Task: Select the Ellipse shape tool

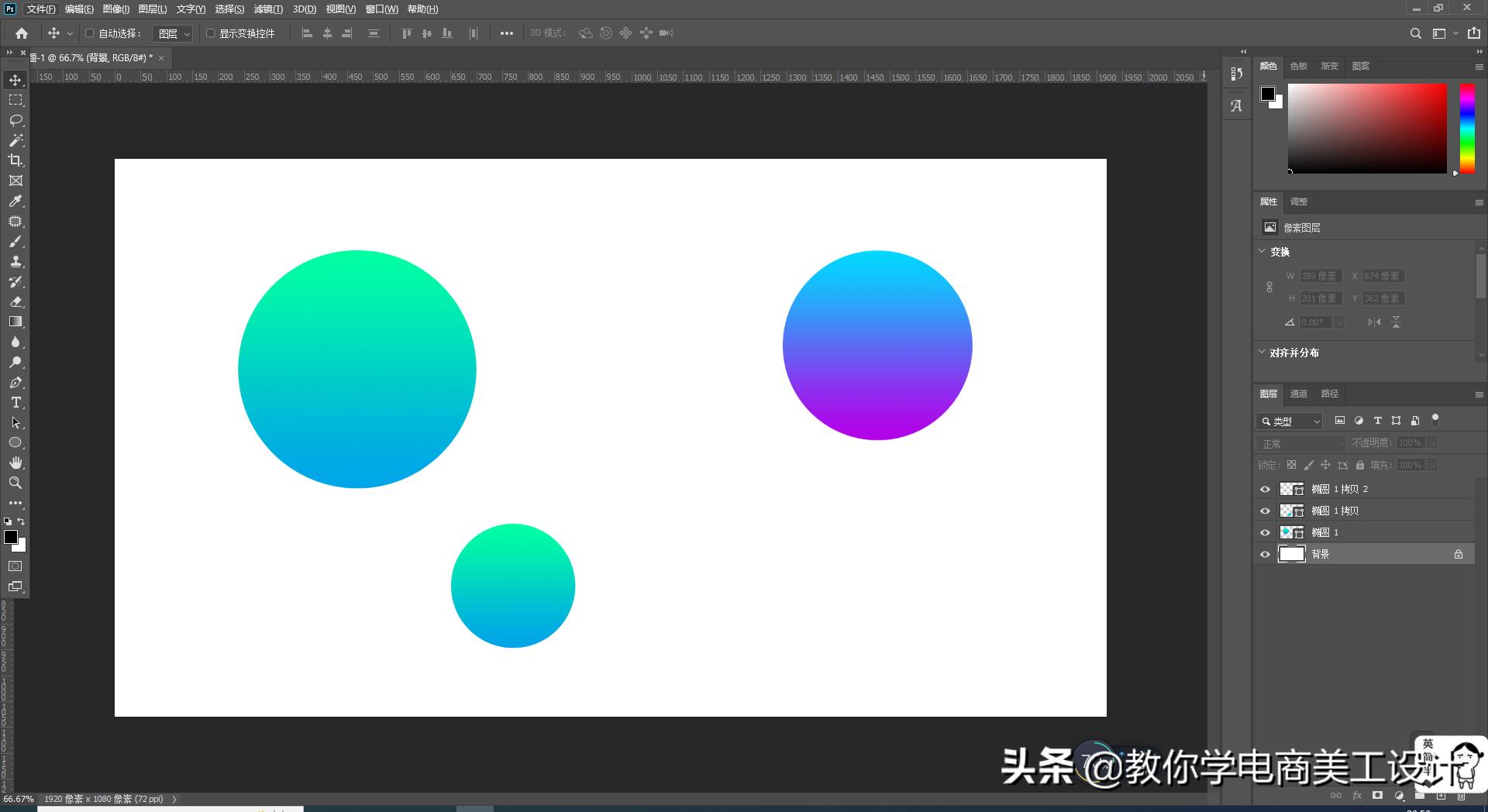Action: tap(15, 442)
